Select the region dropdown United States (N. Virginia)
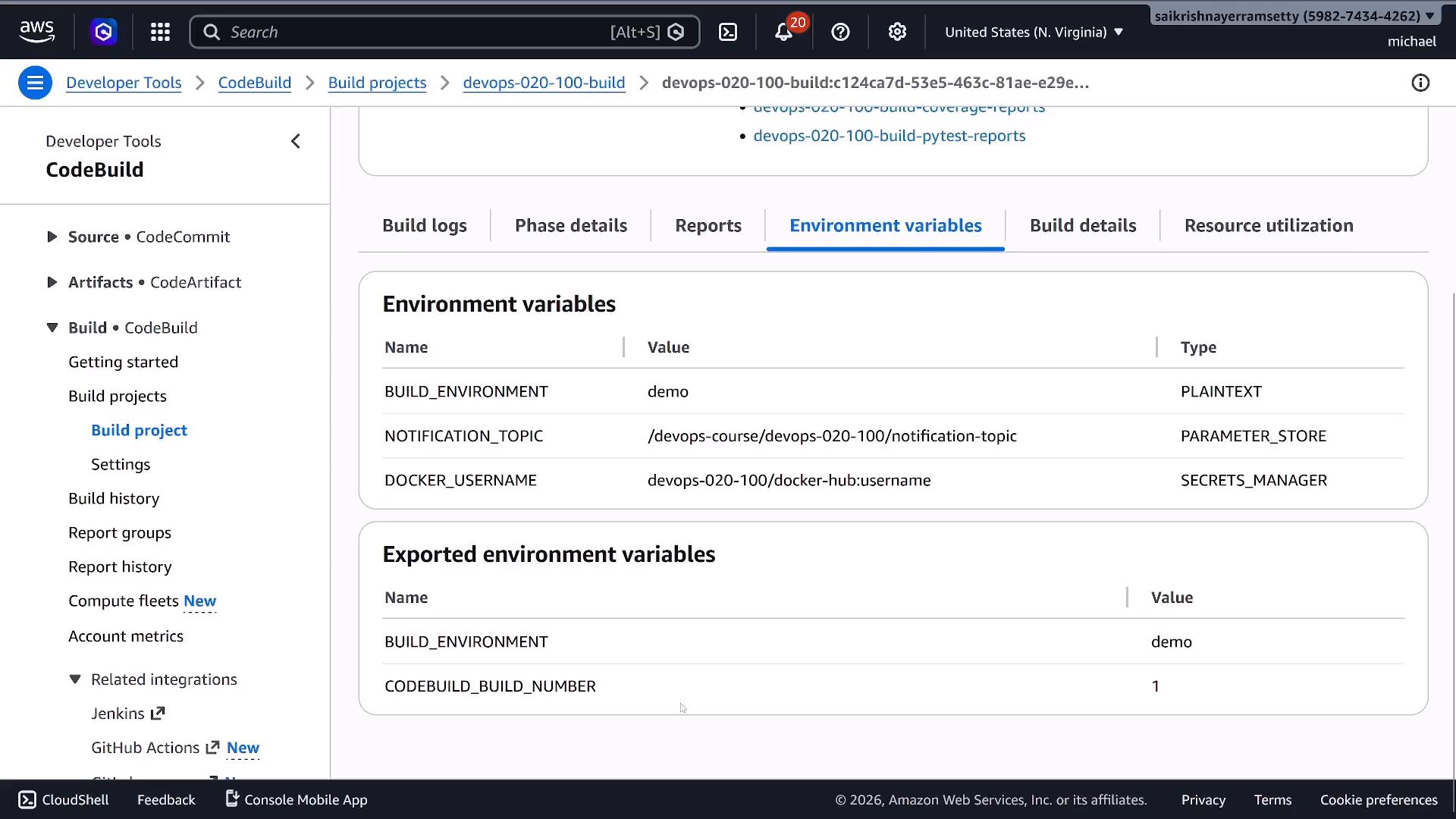This screenshot has width=1456, height=819. pos(1034,32)
